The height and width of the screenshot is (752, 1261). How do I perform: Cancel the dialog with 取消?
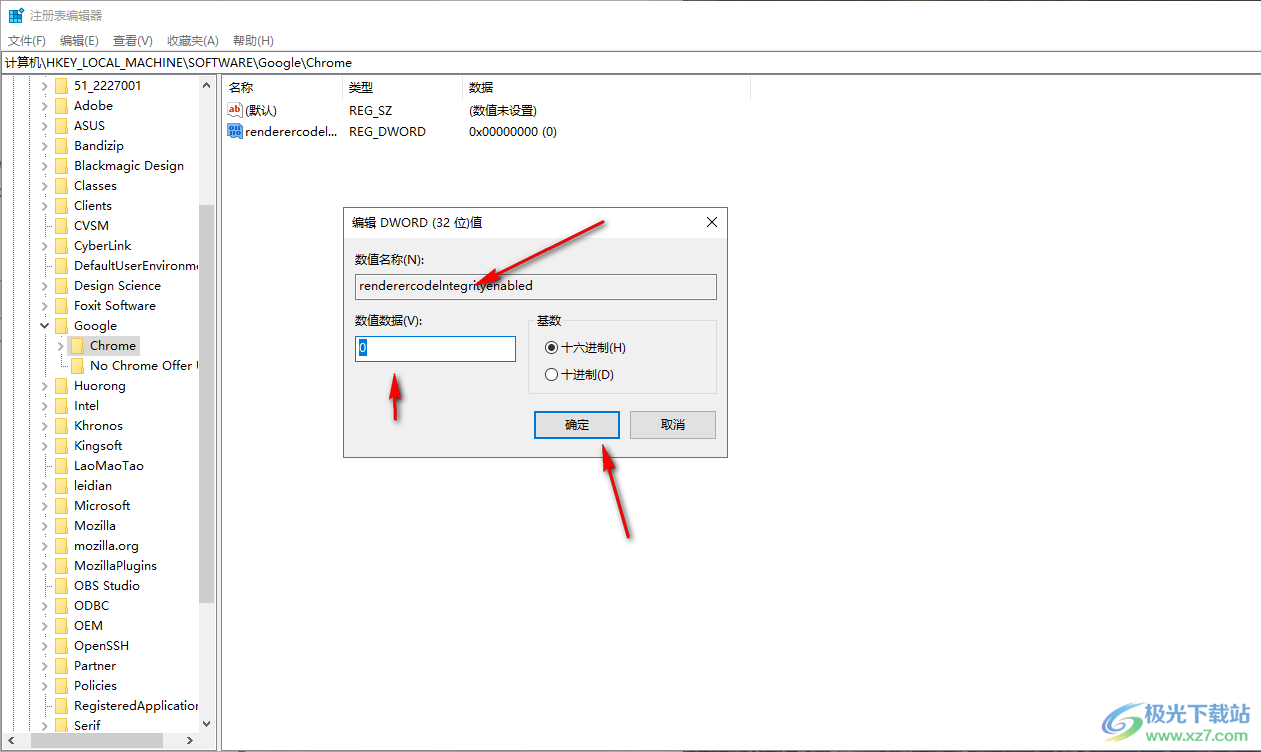tap(673, 424)
